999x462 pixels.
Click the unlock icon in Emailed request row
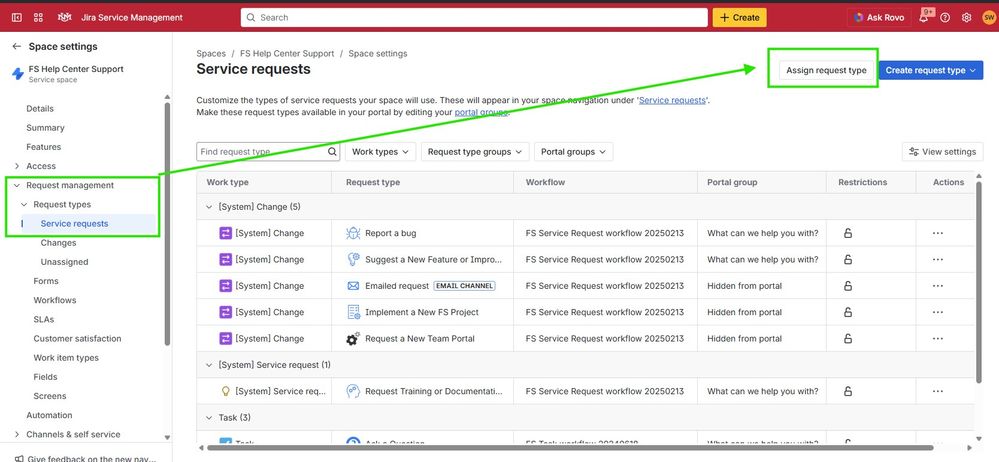(847, 286)
